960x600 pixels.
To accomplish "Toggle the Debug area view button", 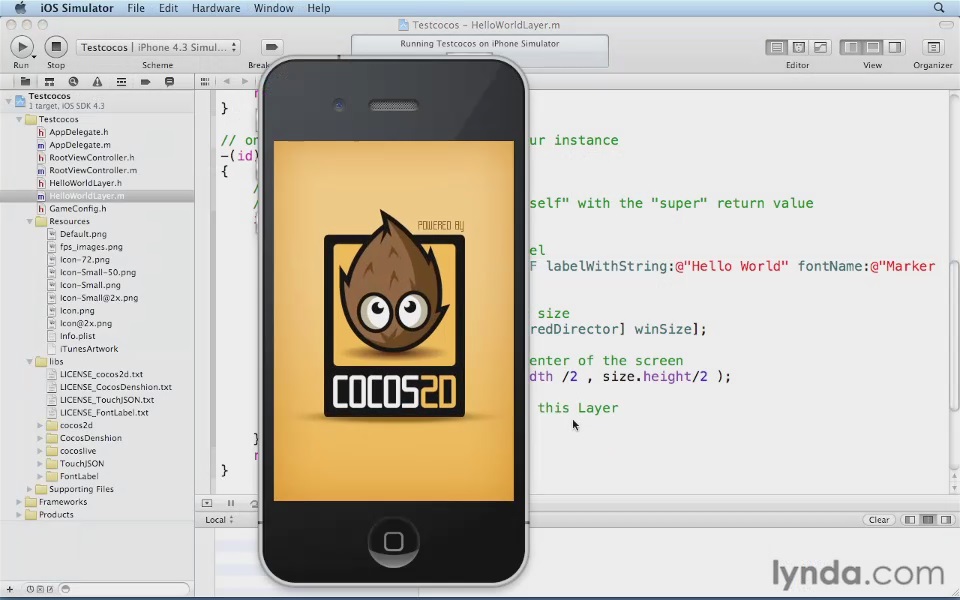I will [x=873, y=47].
